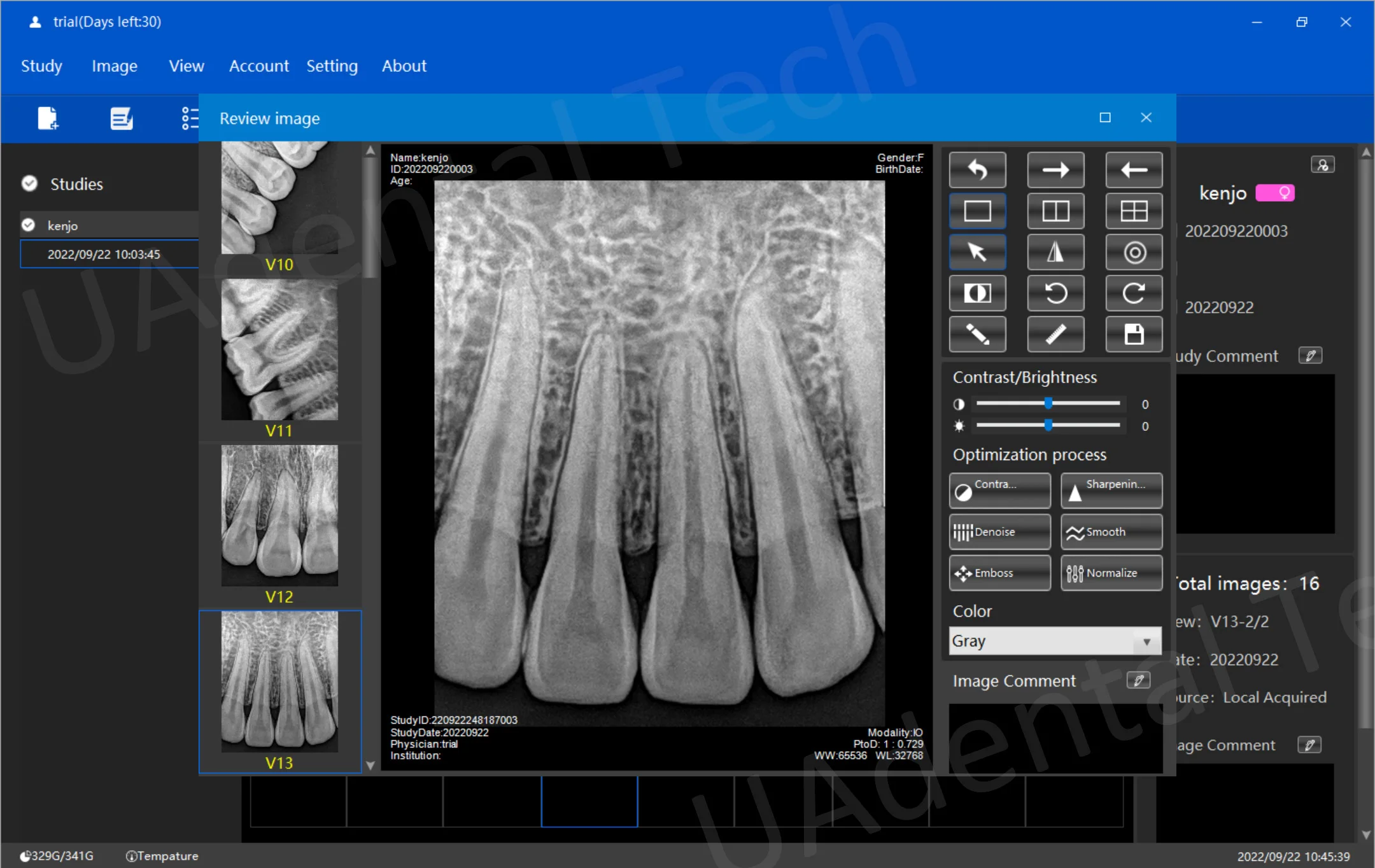The image size is (1375, 868).
Task: Click the undo arrow tool icon
Action: pos(977,169)
